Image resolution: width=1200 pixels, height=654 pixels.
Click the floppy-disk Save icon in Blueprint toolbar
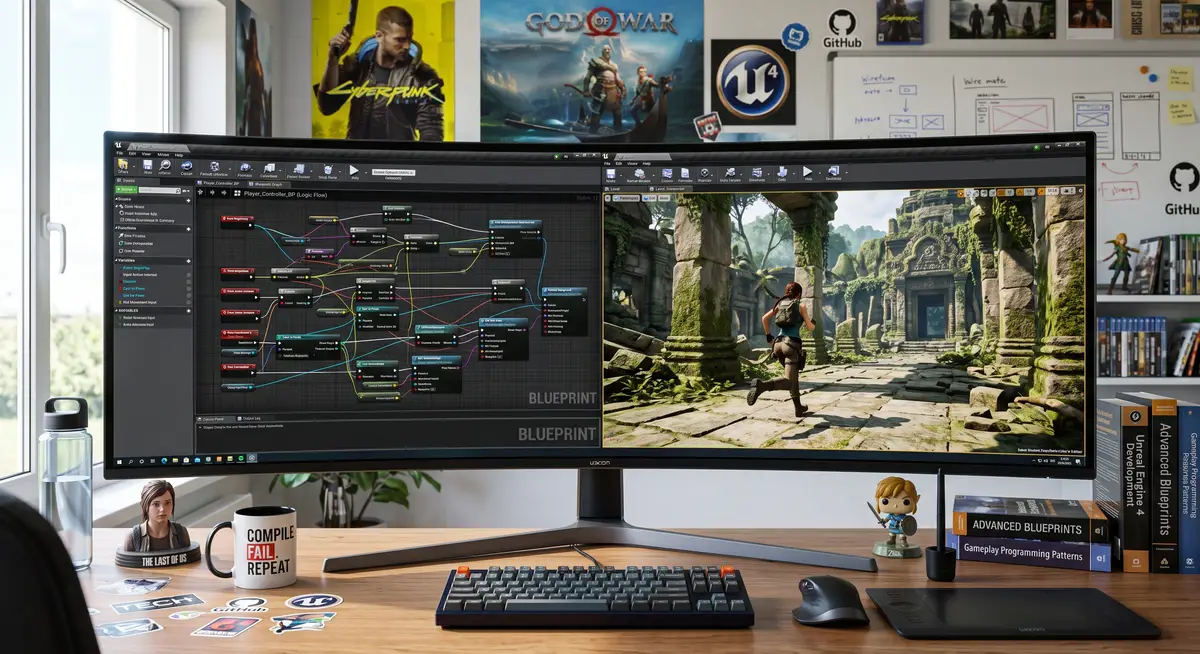(x=147, y=165)
